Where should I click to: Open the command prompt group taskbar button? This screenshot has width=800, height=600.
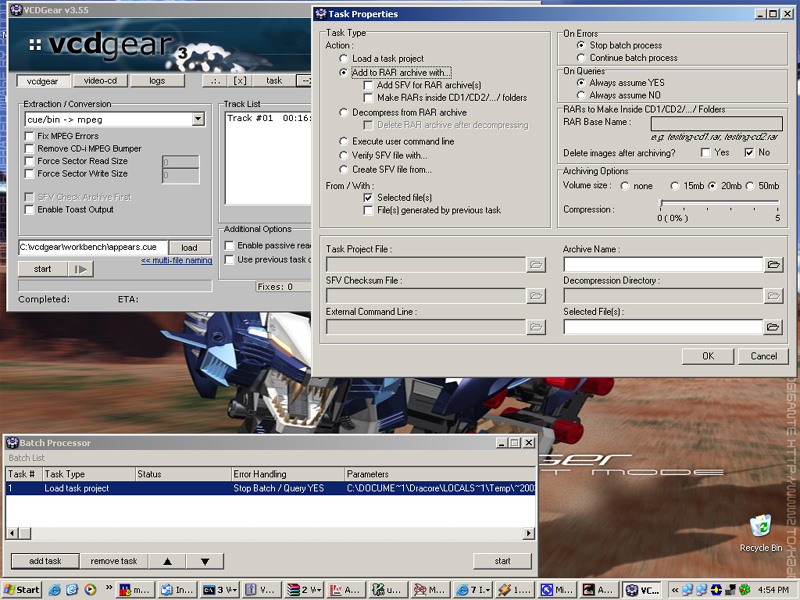220,590
